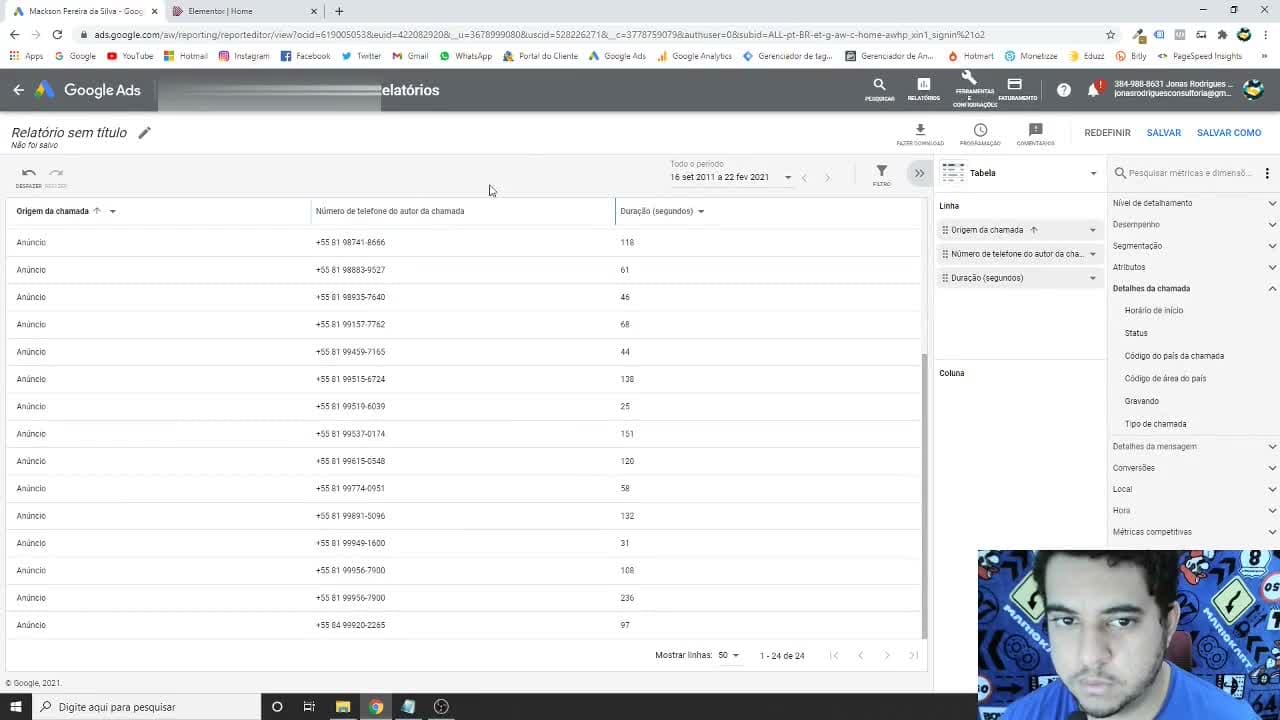
Task: Open Chrome in Windows taskbar
Action: [x=375, y=707]
